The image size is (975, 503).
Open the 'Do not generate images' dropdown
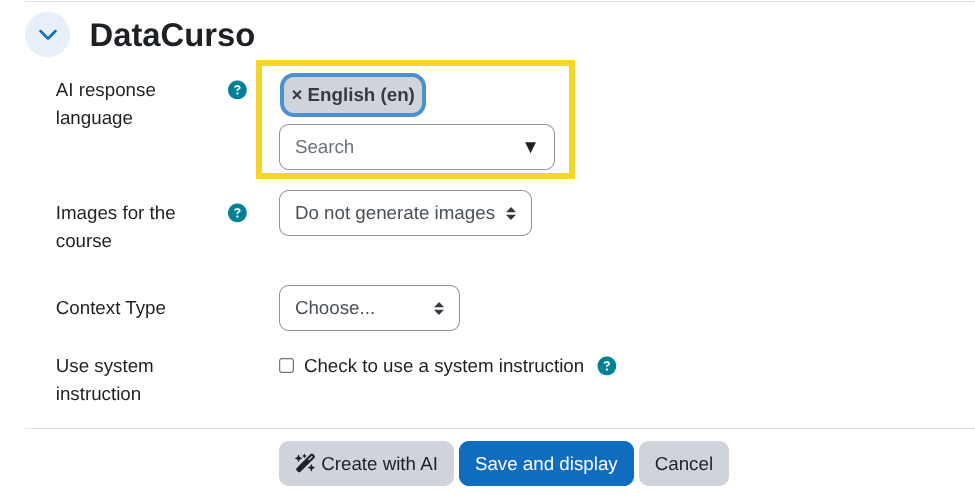(x=405, y=213)
